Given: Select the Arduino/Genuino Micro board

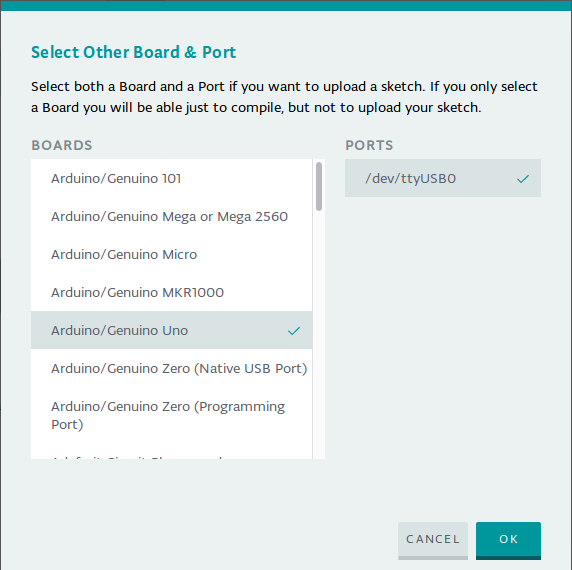Looking at the screenshot, I should click(x=171, y=254).
